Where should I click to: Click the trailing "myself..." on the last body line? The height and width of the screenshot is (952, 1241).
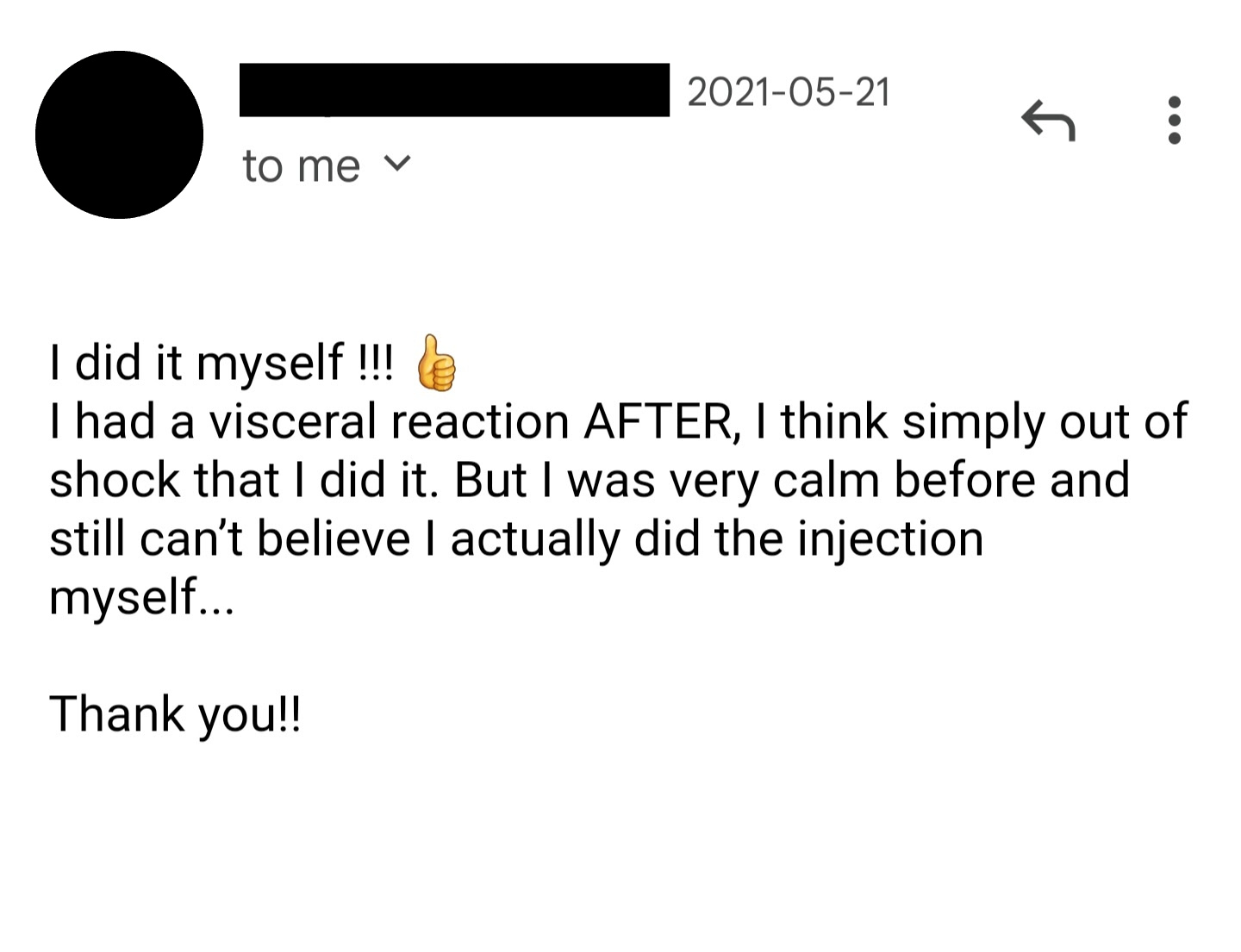click(141, 597)
